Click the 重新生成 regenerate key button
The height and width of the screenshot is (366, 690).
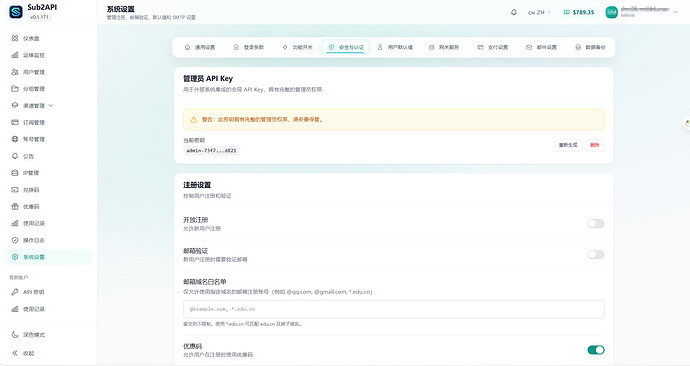point(568,145)
